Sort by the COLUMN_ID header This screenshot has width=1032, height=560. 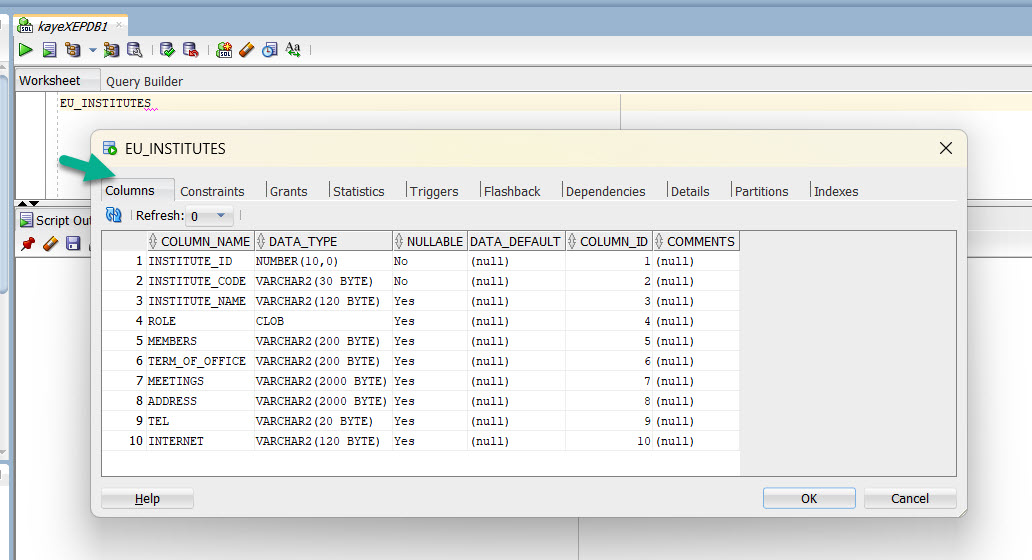[609, 242]
